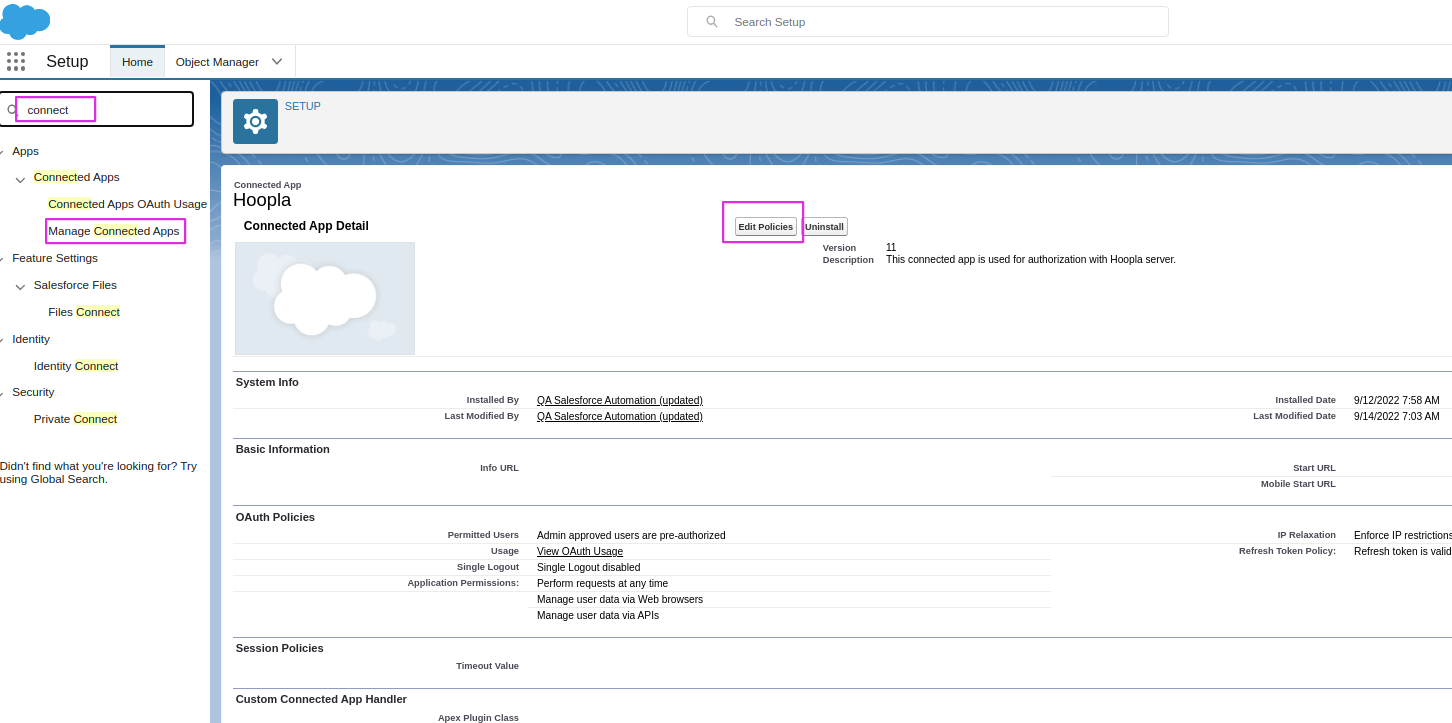Screen dimensions: 1452x723
Task: Open the Installed By user link
Action: 620,401
